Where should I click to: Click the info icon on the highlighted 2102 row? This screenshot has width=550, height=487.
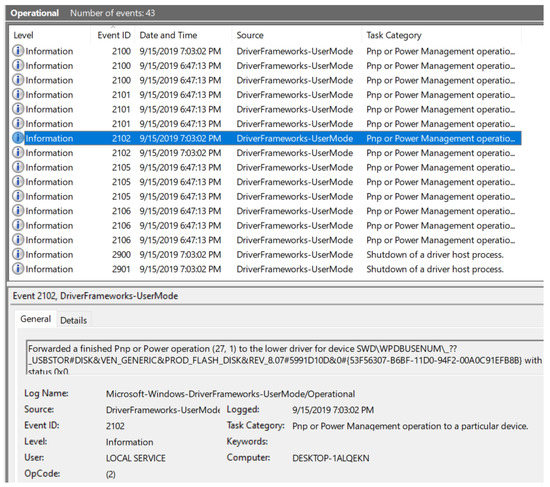coord(18,138)
